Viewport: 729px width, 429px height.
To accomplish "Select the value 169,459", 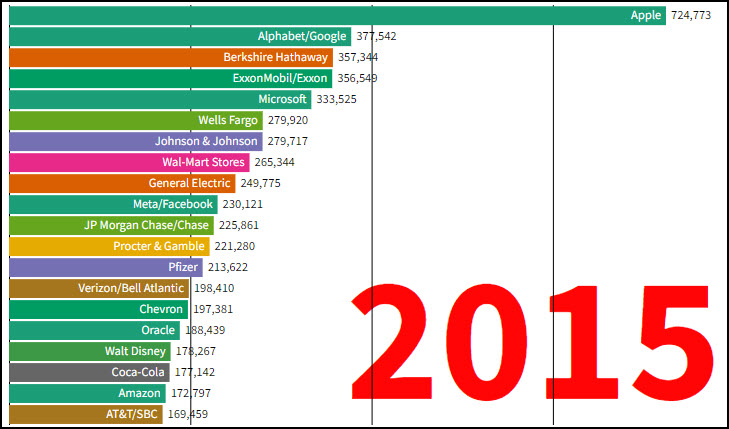I will point(188,414).
